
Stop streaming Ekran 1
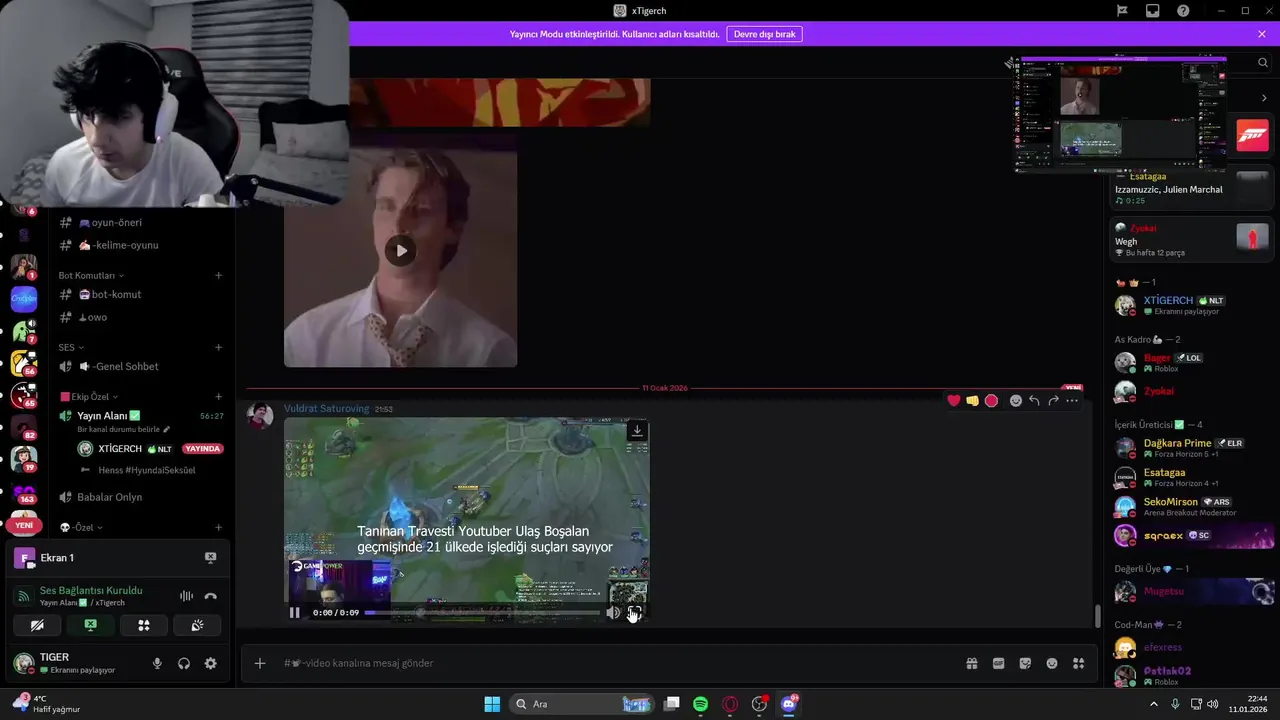tap(210, 558)
